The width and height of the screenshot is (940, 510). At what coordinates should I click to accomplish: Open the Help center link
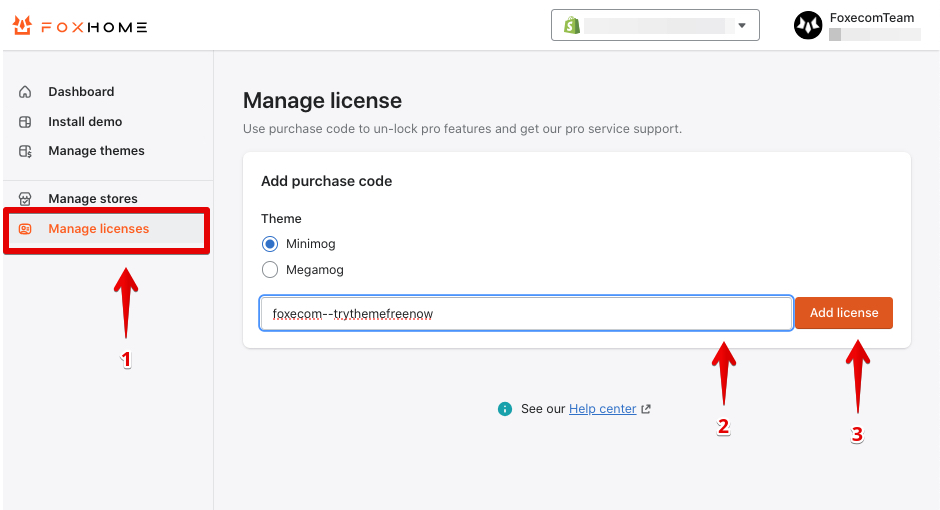coord(602,409)
